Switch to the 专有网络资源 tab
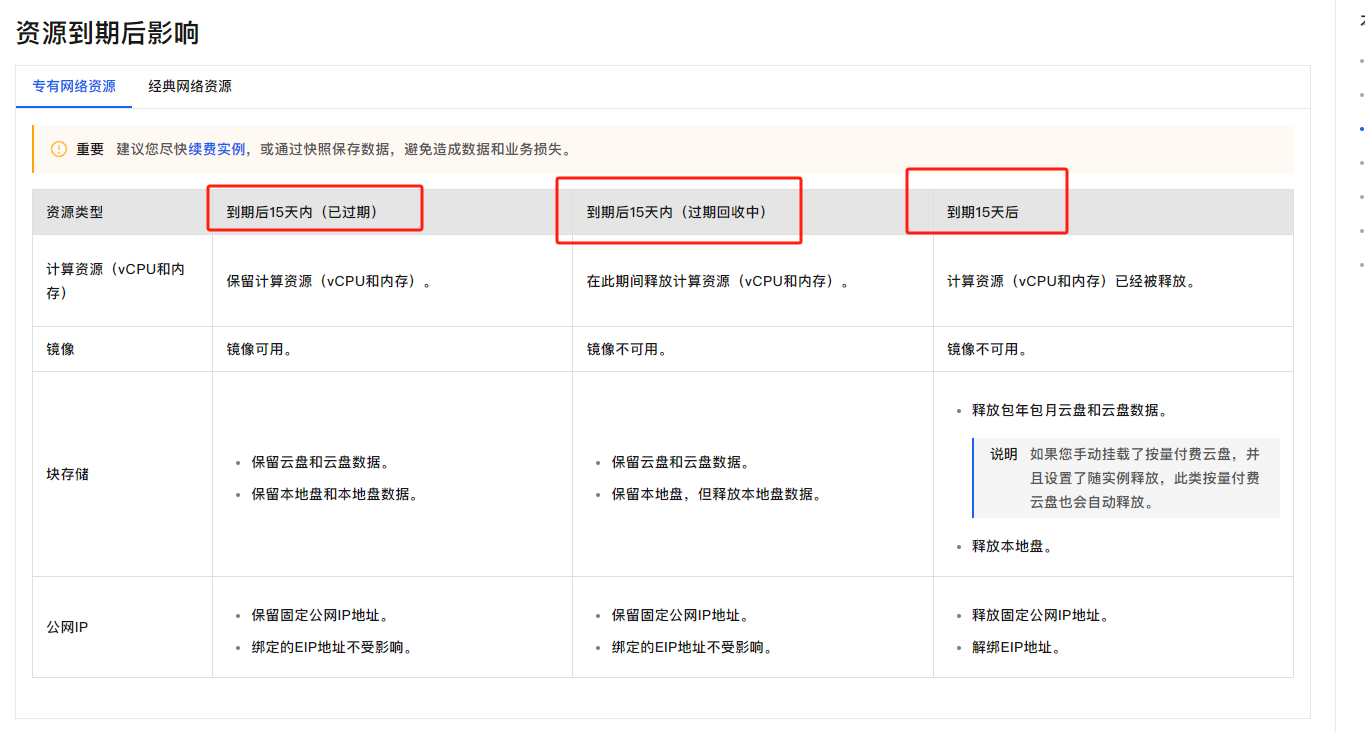Viewport: 1365px width, 732px height. point(74,87)
